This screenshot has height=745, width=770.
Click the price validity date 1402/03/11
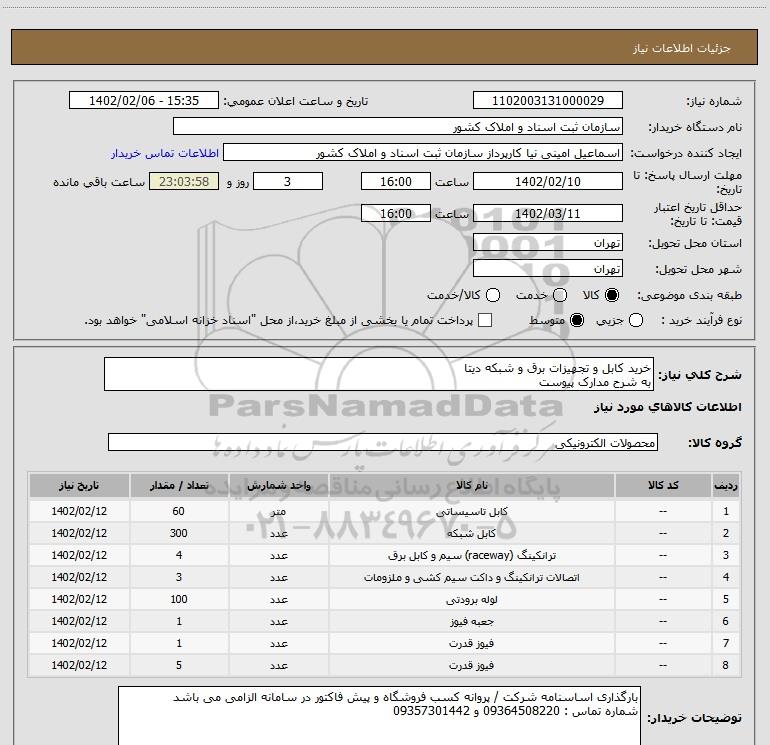pos(548,213)
